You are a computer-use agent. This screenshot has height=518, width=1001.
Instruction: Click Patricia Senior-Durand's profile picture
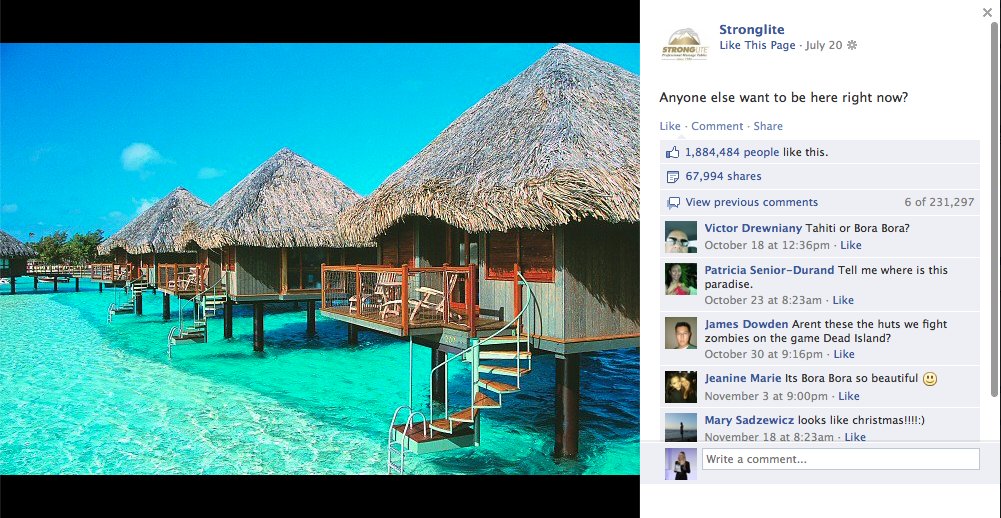coord(681,279)
